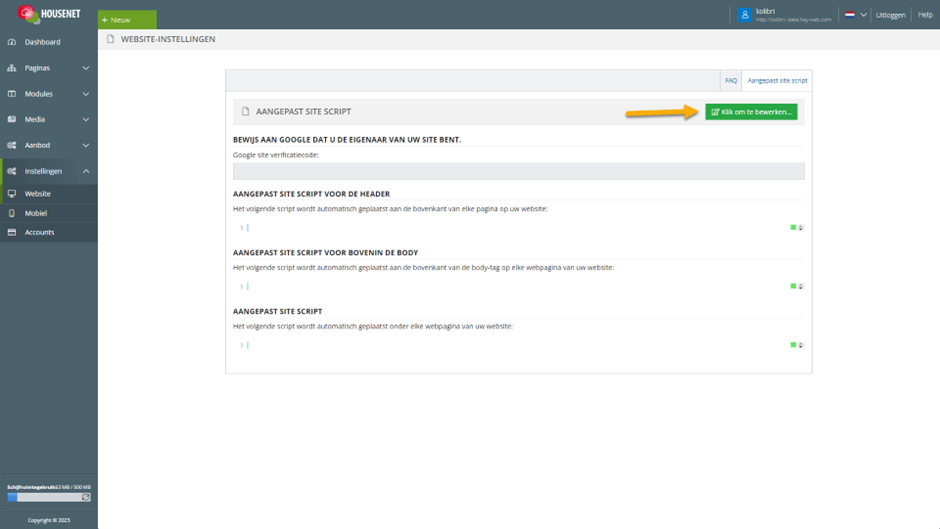
Task: Click the Modules sidebar icon
Action: tap(11, 94)
